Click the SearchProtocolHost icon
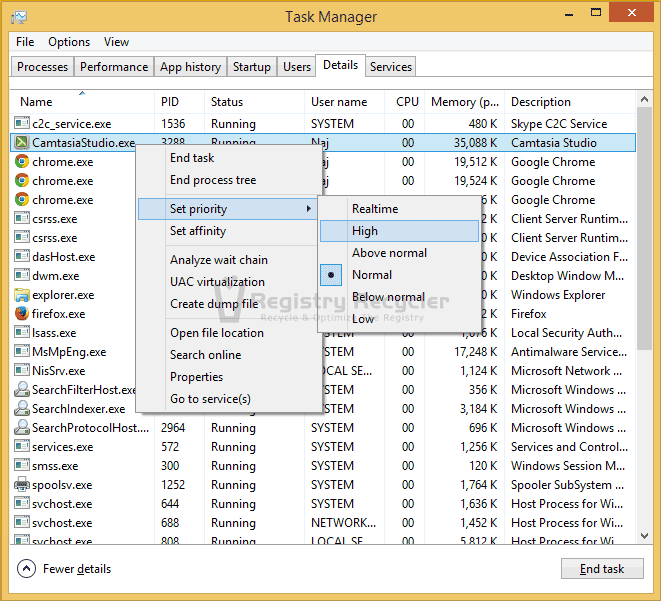Image resolution: width=661 pixels, height=601 pixels. 21,427
